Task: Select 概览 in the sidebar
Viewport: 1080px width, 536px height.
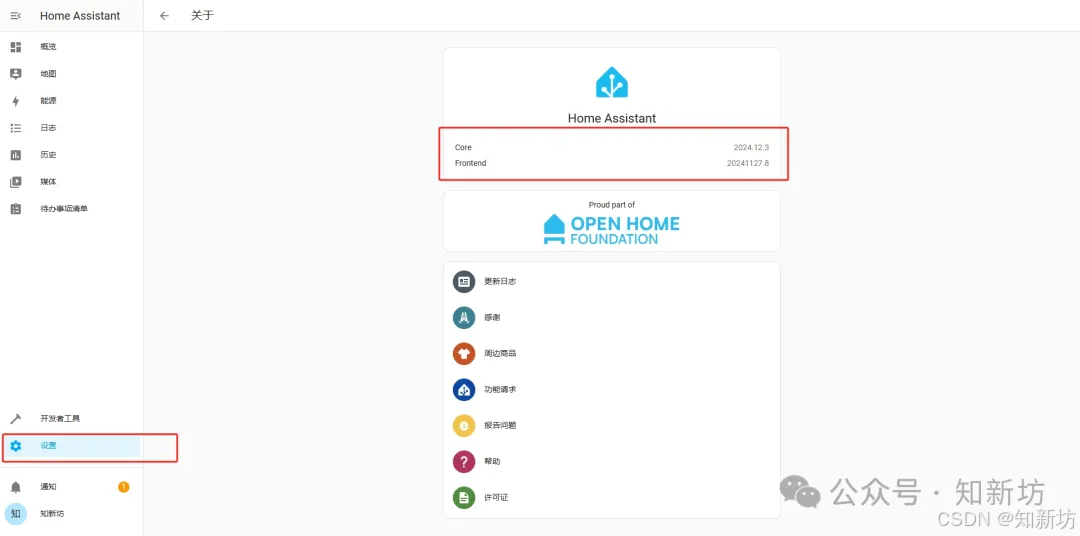Action: (x=72, y=47)
